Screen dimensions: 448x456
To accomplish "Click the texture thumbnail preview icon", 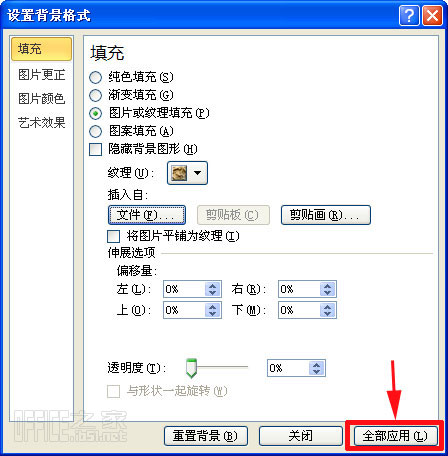I will (179, 173).
